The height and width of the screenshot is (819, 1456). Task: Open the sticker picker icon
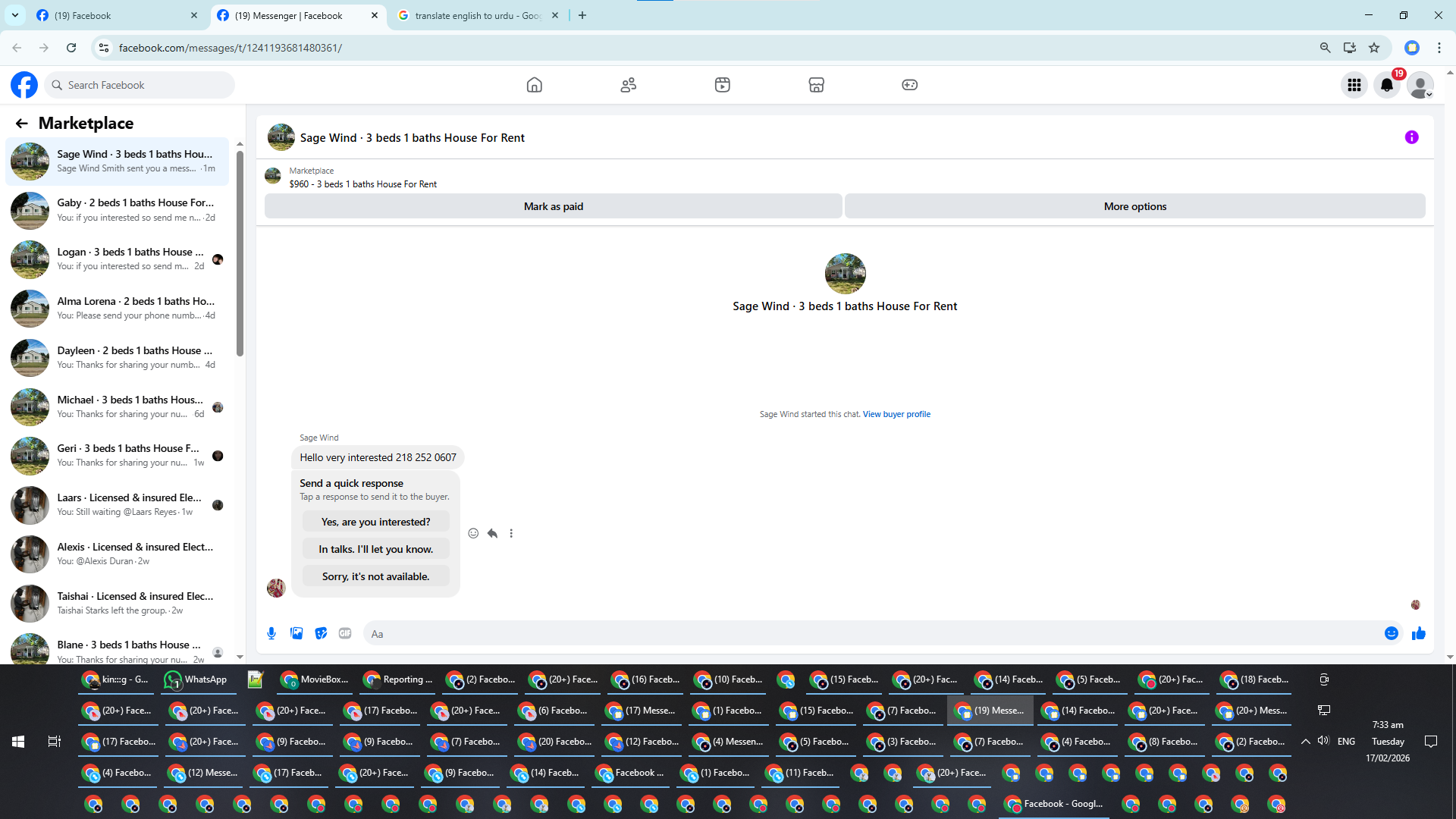[x=321, y=633]
